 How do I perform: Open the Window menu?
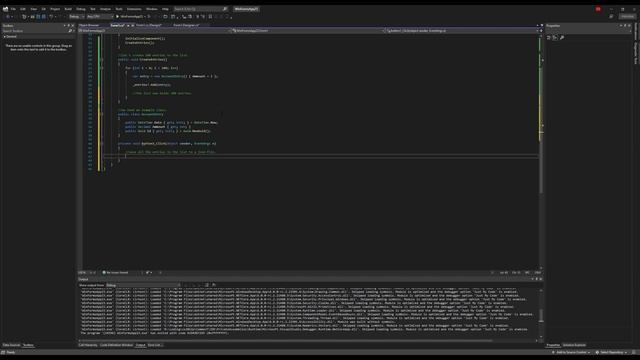tap(151, 9)
